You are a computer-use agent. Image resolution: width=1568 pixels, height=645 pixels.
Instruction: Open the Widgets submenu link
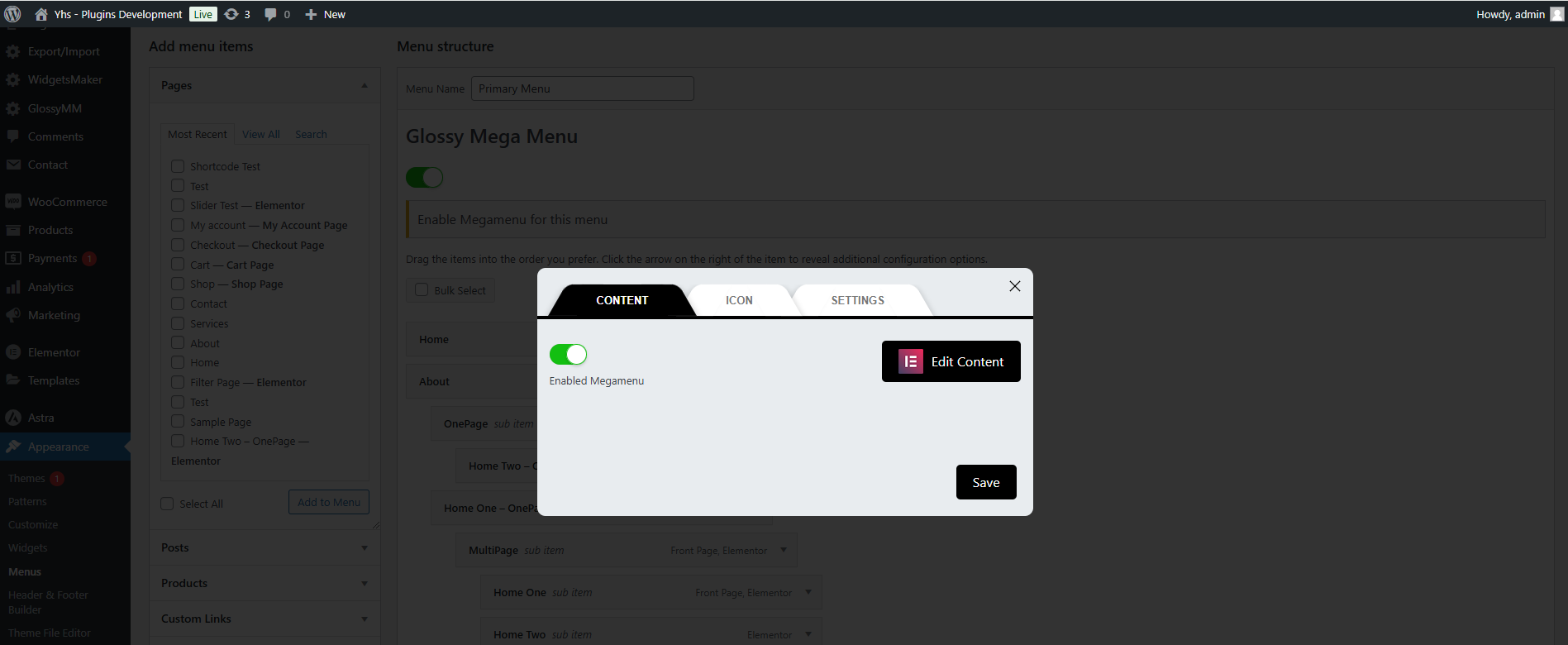(x=27, y=547)
